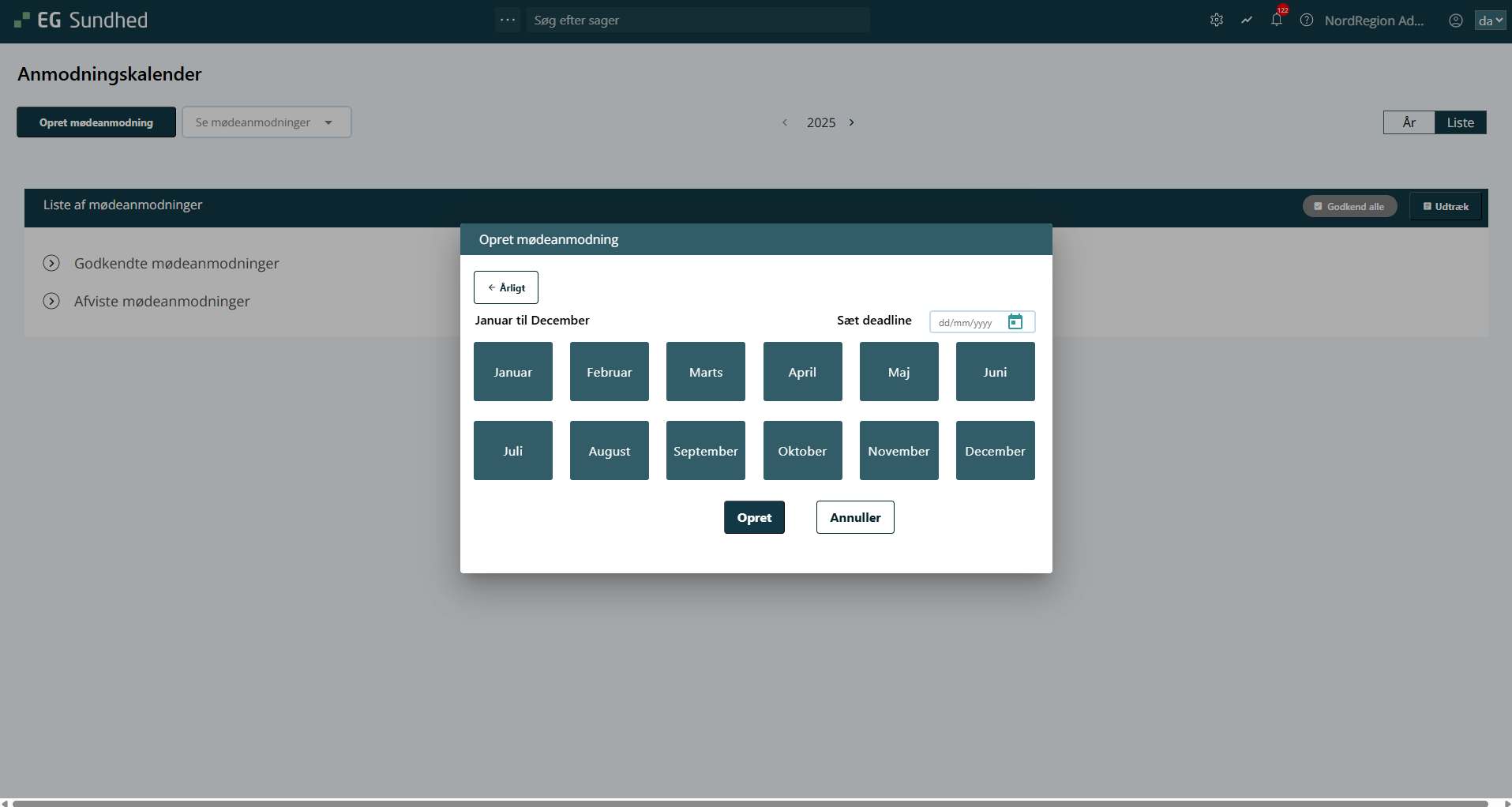Select the Januar month tile

[513, 372]
